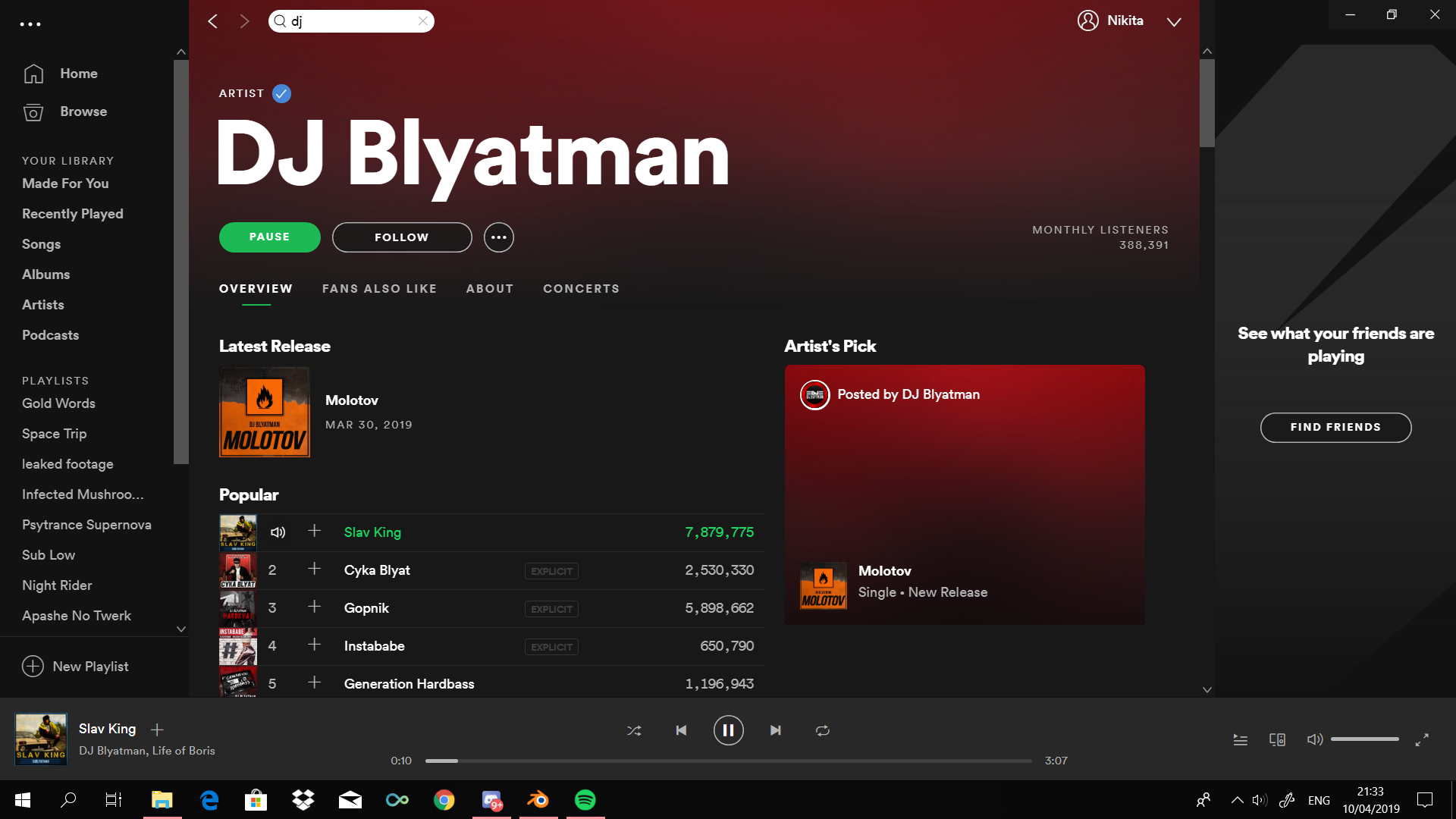Pause playback in the bottom bar
This screenshot has width=1456, height=819.
coord(728,730)
